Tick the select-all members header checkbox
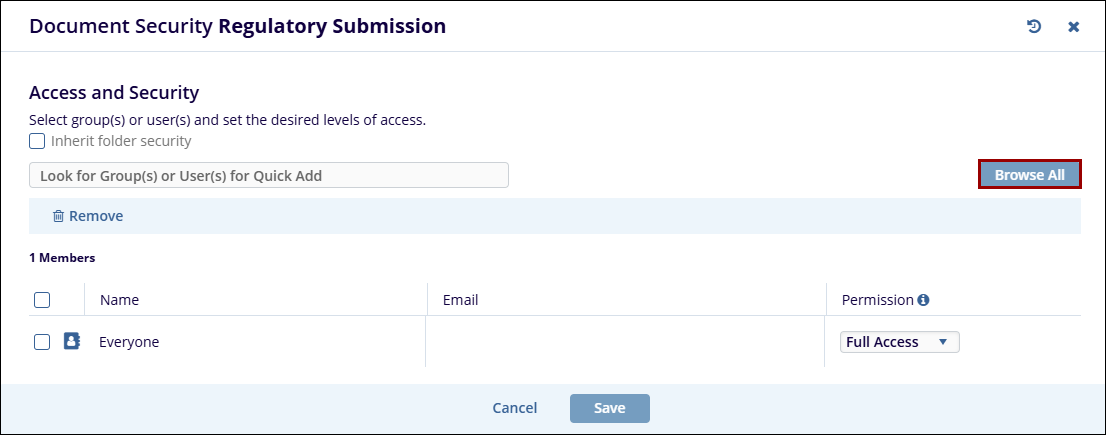This screenshot has height=435, width=1106. pyautogui.click(x=42, y=300)
